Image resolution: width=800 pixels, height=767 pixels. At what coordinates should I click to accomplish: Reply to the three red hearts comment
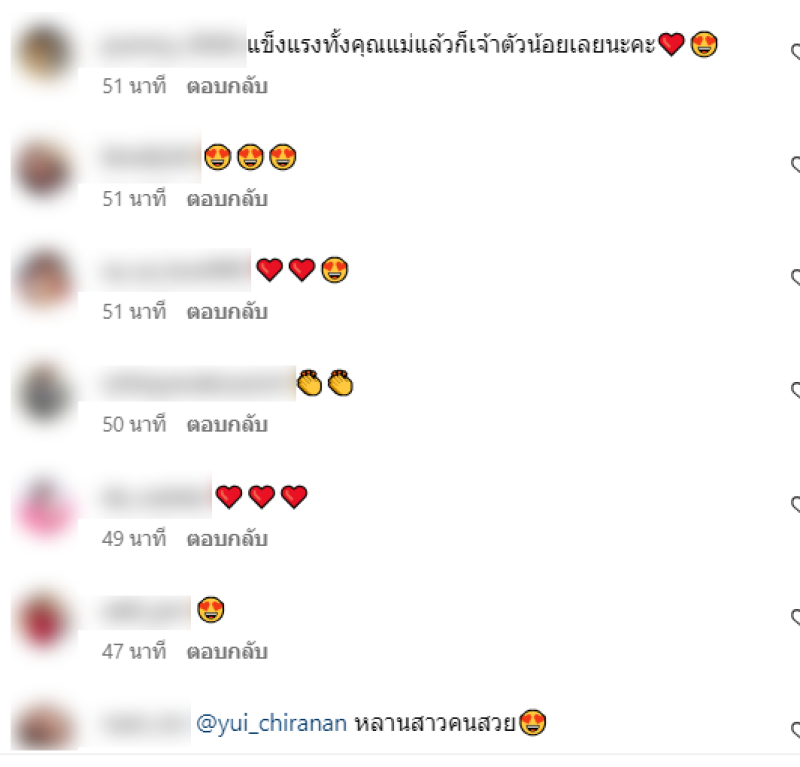[x=227, y=539]
